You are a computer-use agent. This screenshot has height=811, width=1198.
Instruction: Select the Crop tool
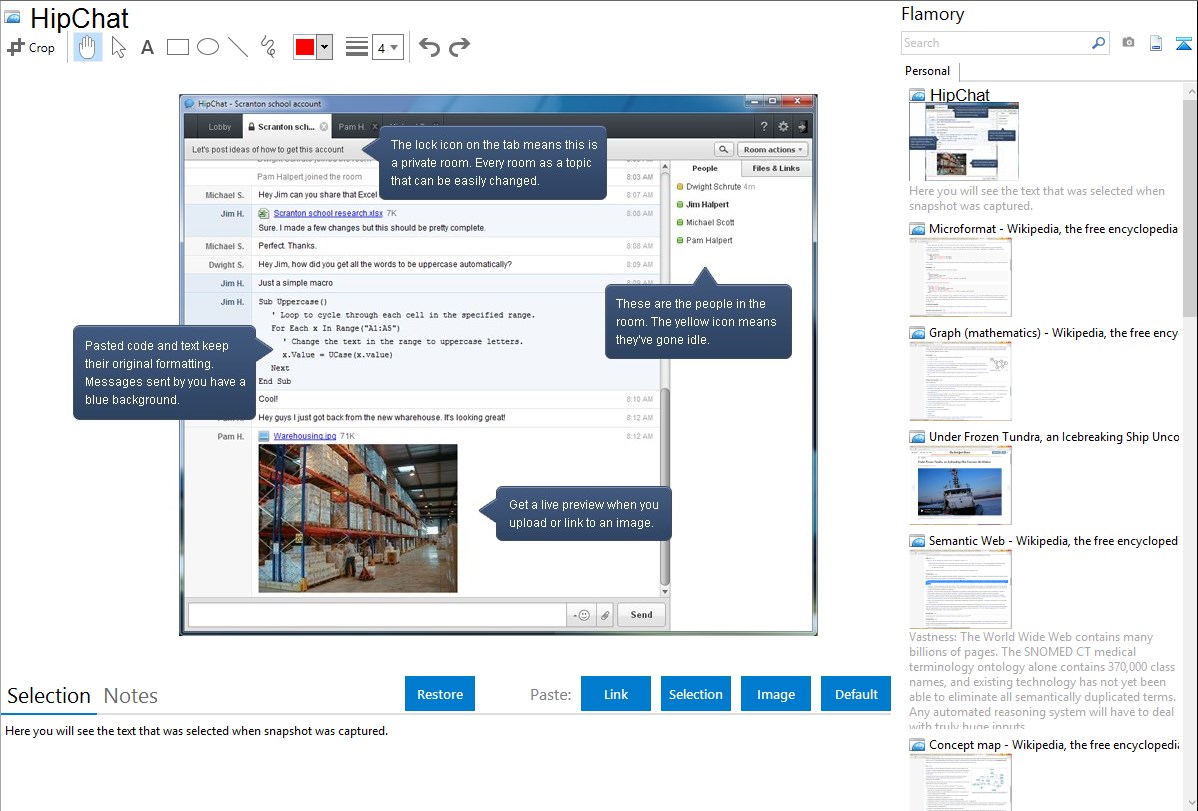(x=31, y=47)
